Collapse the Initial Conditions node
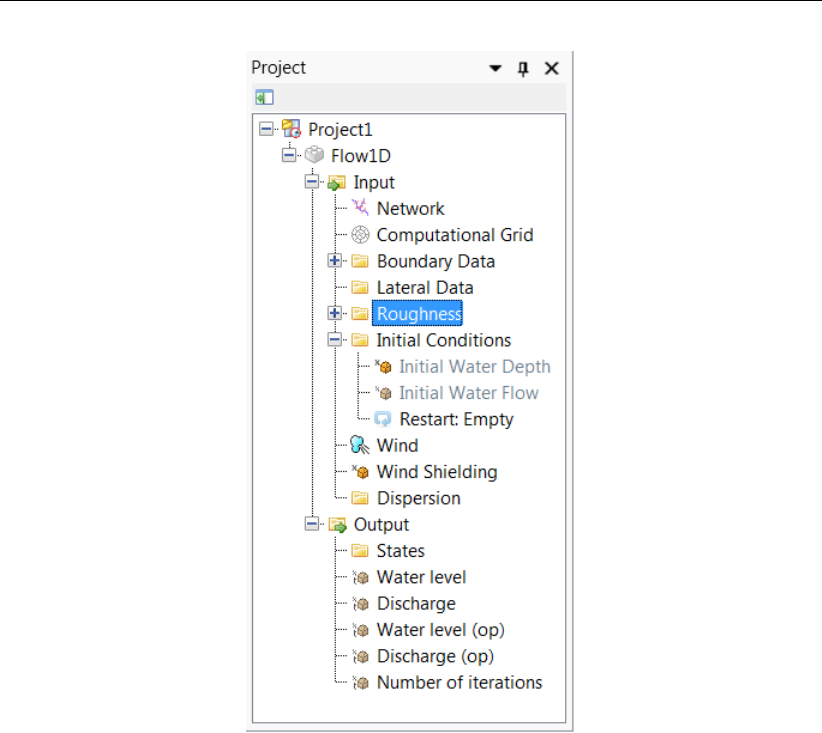 pyautogui.click(x=336, y=340)
